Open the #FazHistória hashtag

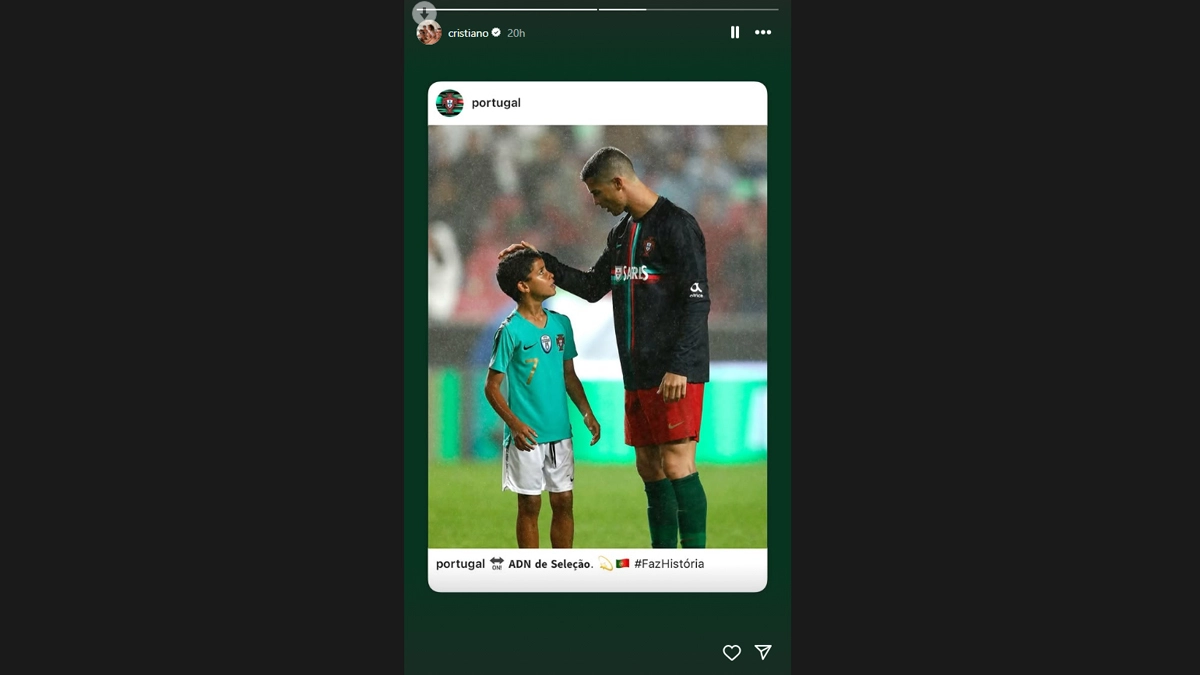point(669,564)
